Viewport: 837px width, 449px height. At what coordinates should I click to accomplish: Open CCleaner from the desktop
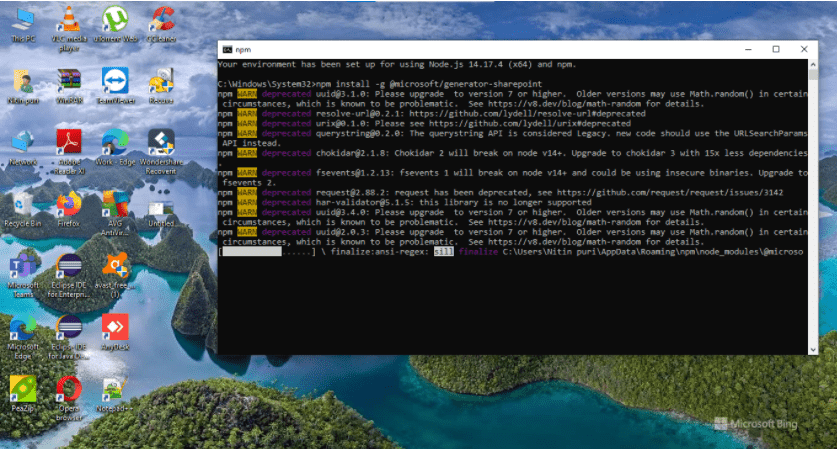(160, 20)
